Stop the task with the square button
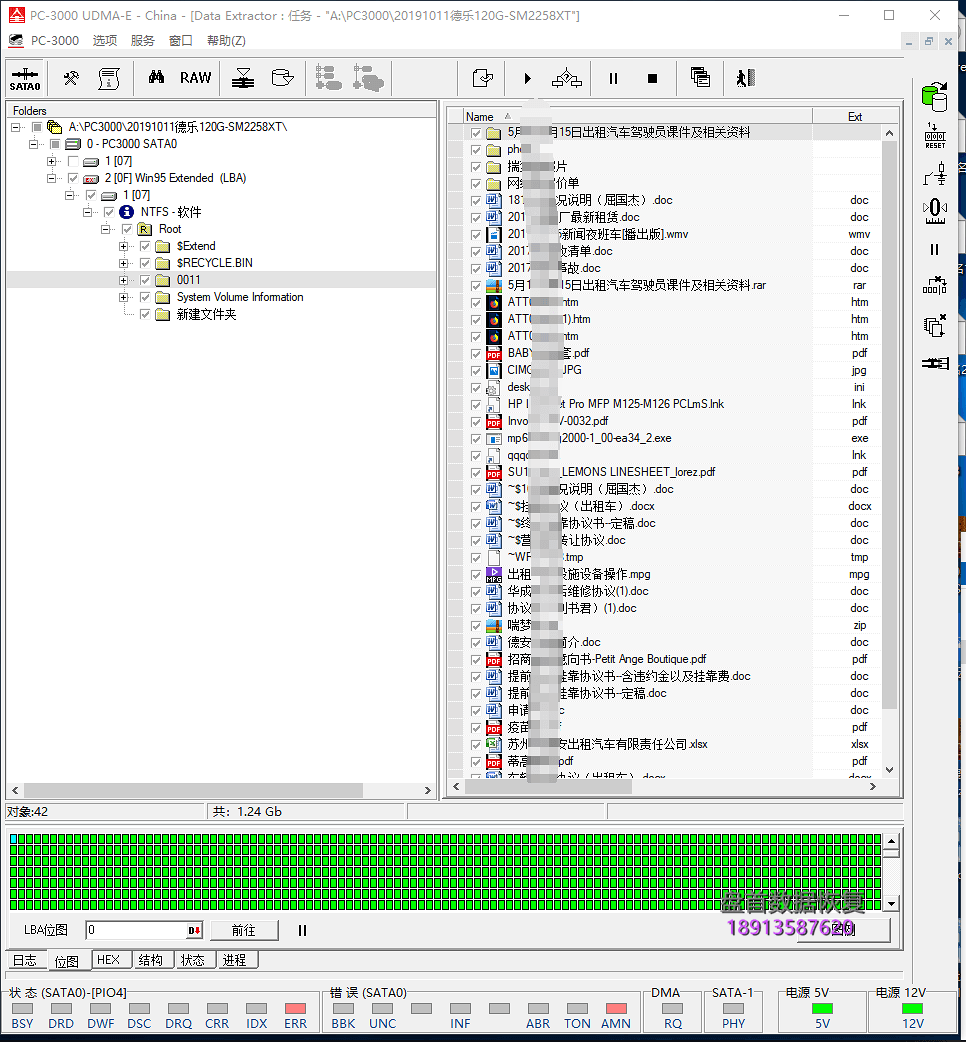Screen dimensions: 966x1042 click(x=652, y=78)
